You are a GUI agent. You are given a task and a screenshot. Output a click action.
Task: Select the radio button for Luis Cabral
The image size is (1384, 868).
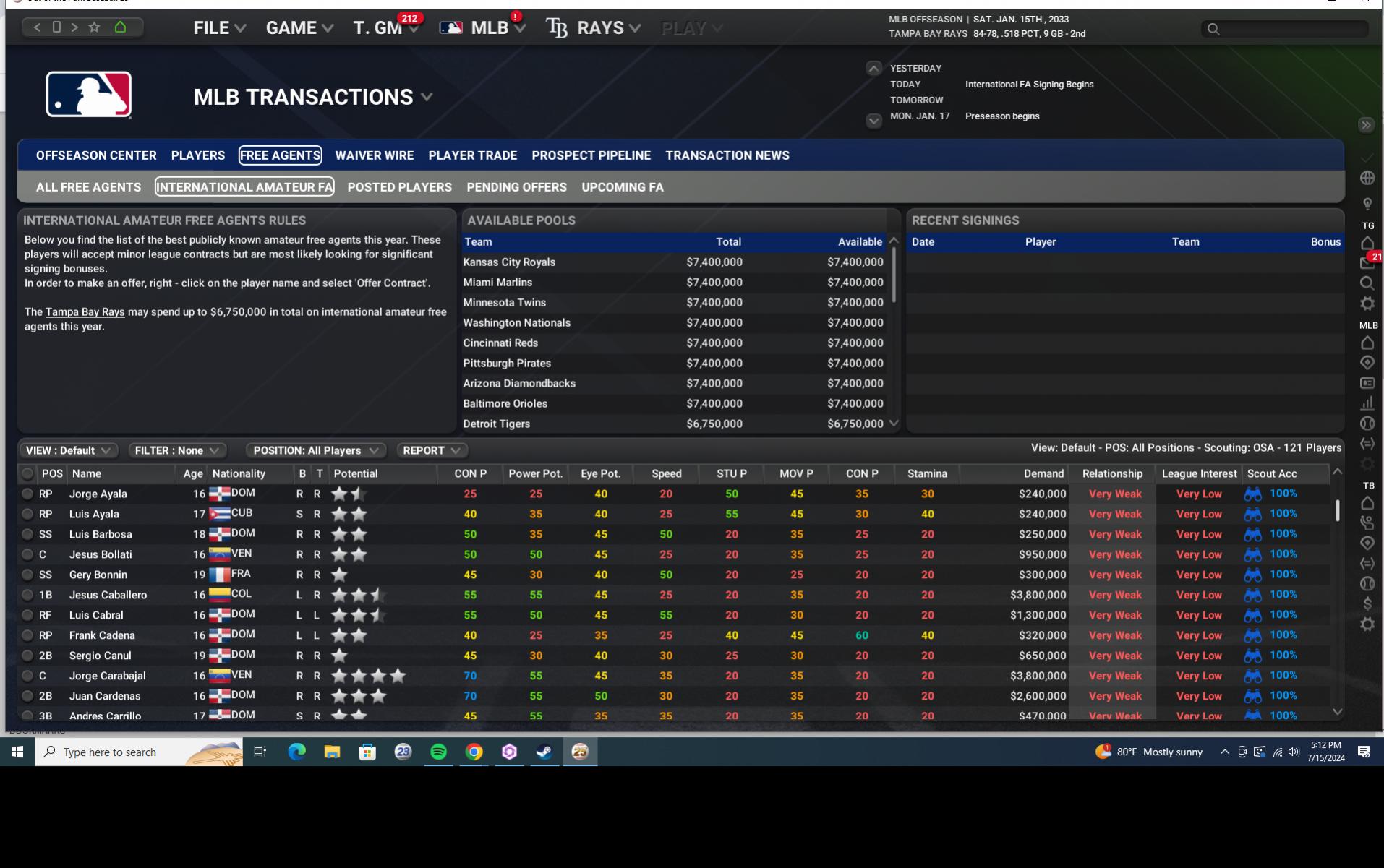point(27,616)
